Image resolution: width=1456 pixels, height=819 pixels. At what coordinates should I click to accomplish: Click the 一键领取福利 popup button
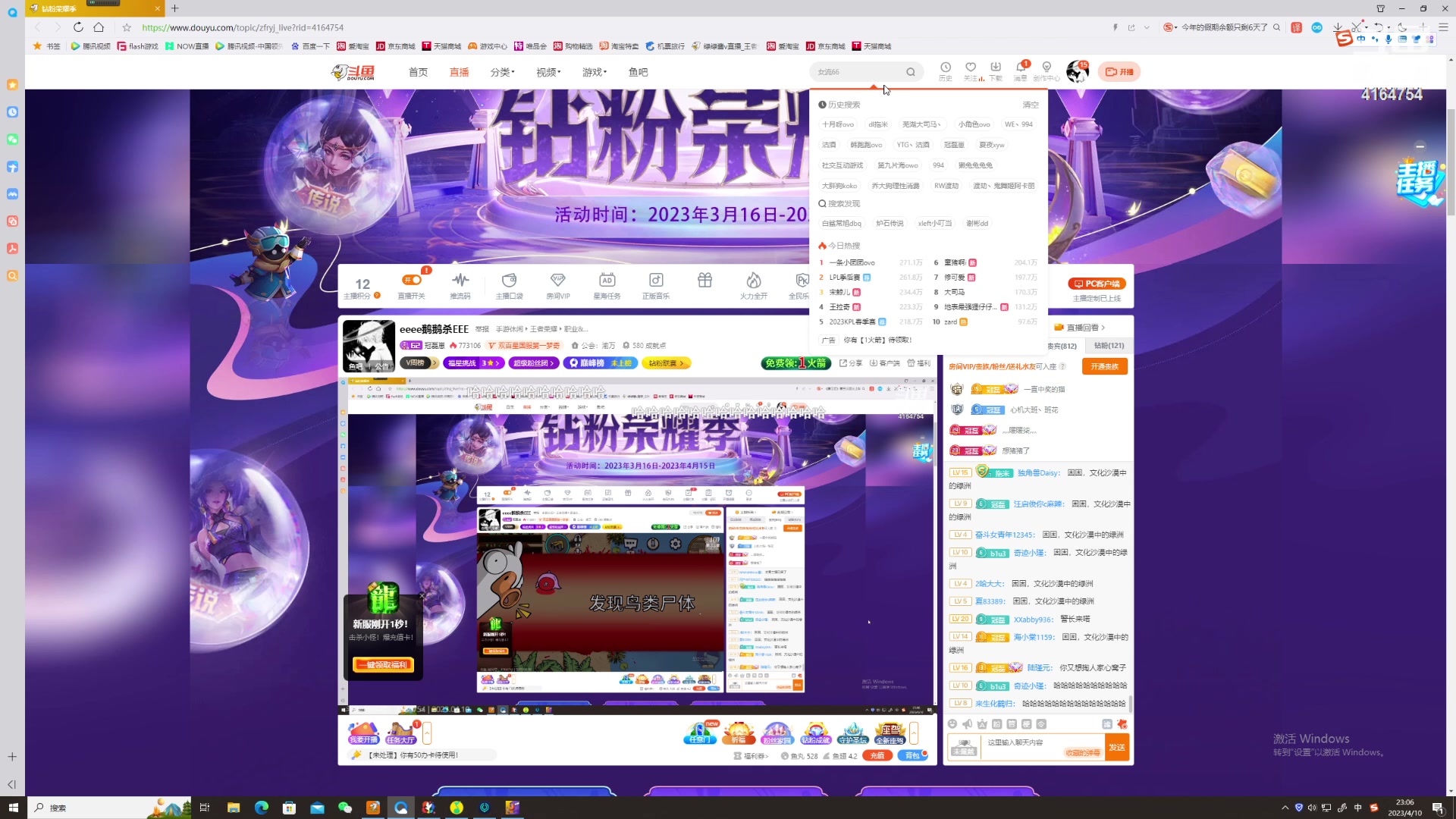[x=383, y=664]
